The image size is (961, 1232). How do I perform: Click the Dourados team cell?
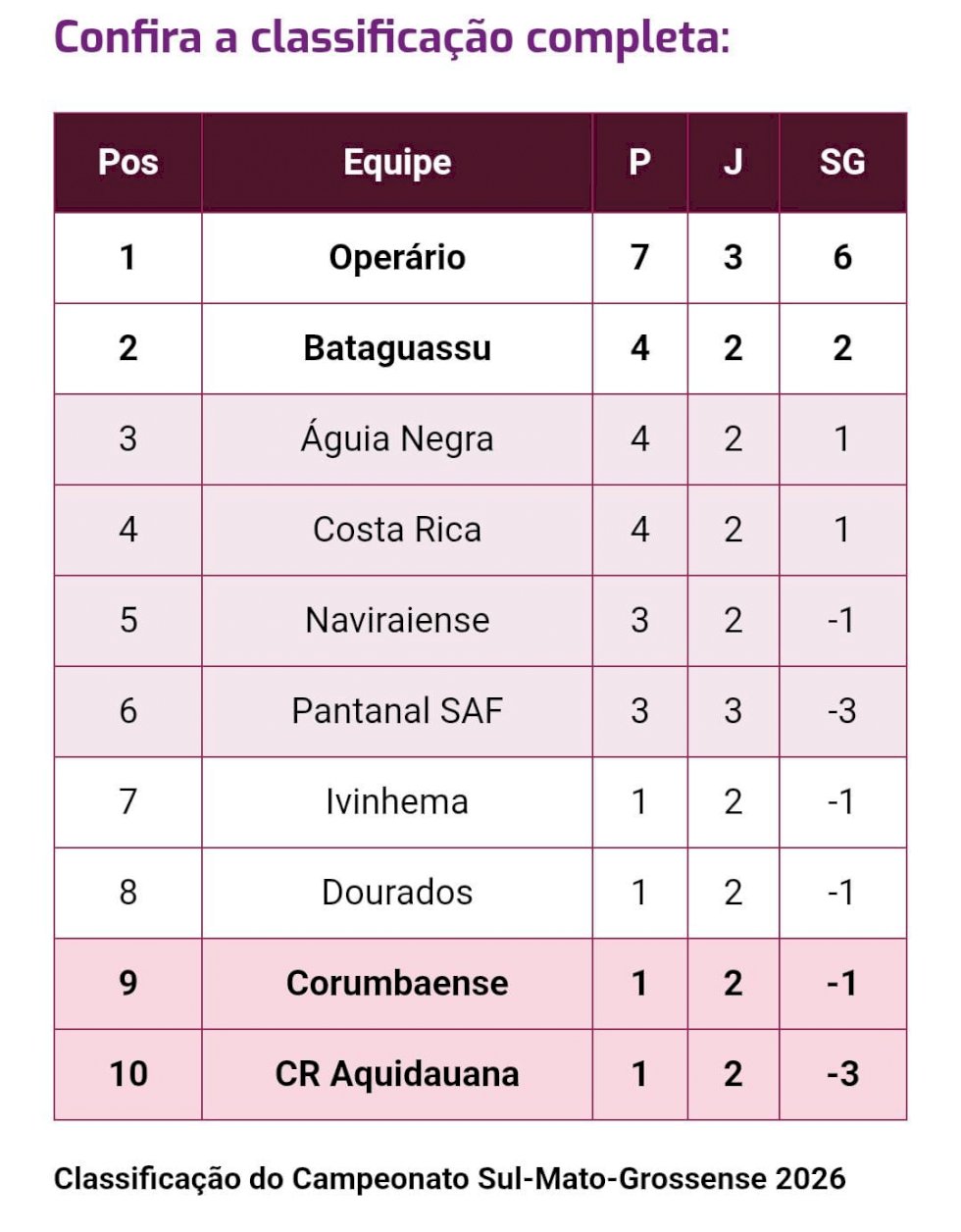[397, 893]
